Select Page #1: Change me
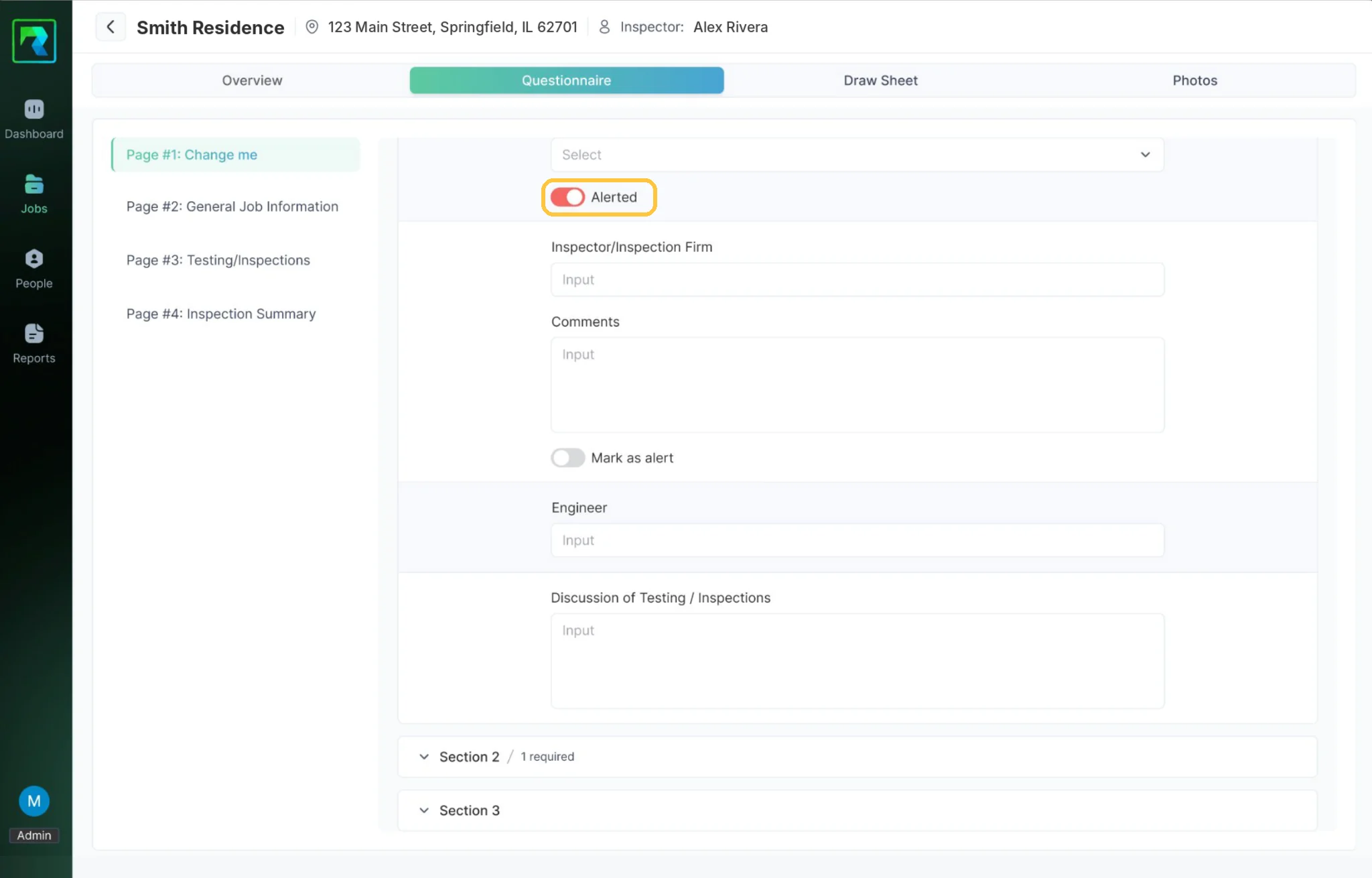This screenshot has width=1372, height=878. click(x=236, y=155)
